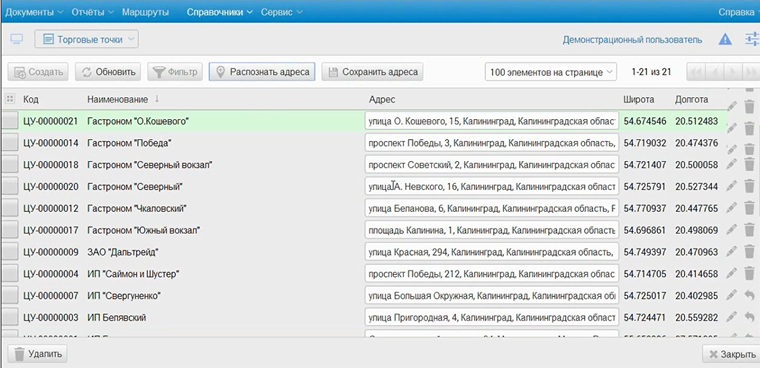
Task: Click the address field starting проспект Победы, 3
Action: 492,143
